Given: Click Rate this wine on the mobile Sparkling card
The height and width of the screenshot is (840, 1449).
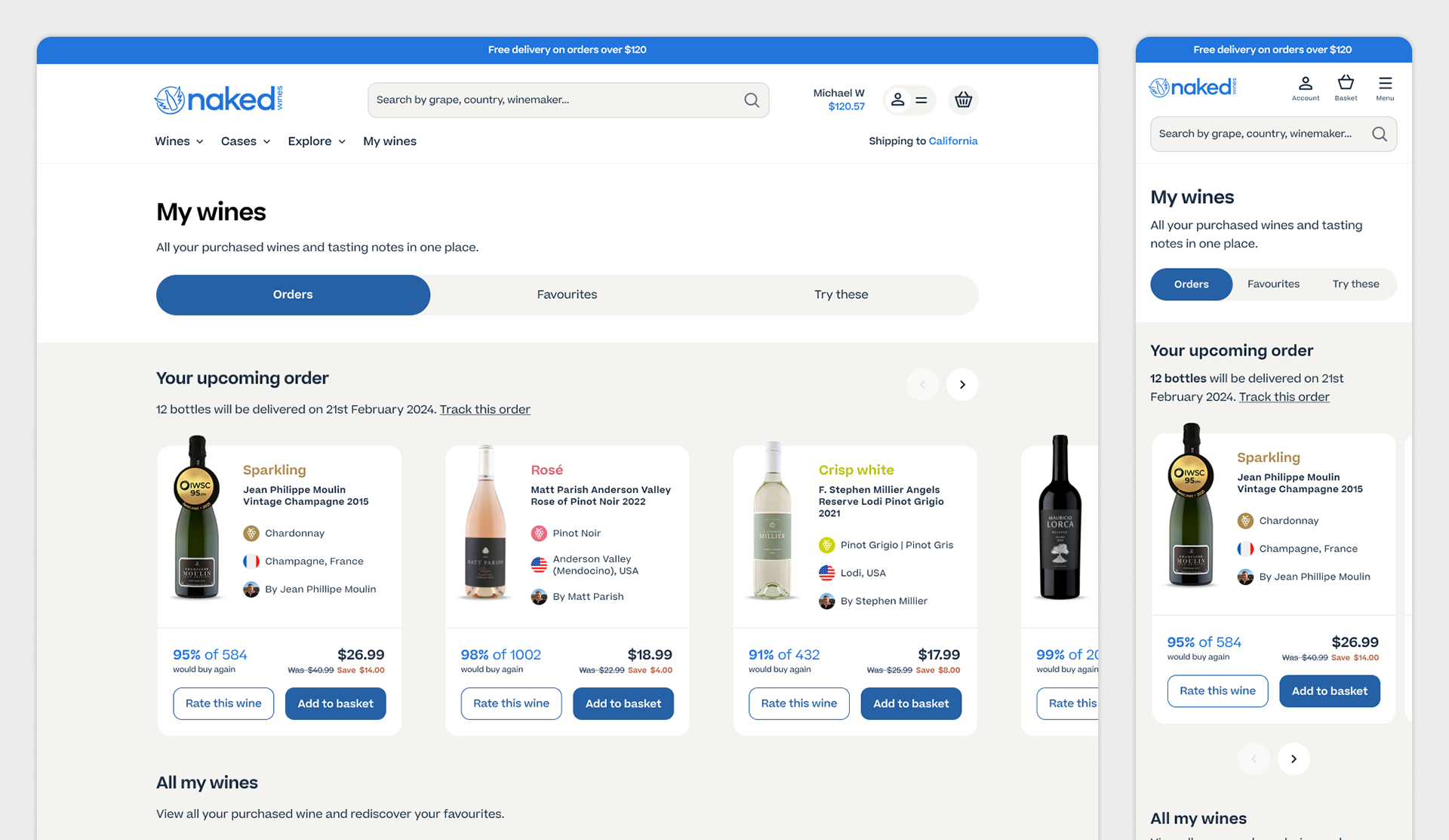Looking at the screenshot, I should point(1217,691).
